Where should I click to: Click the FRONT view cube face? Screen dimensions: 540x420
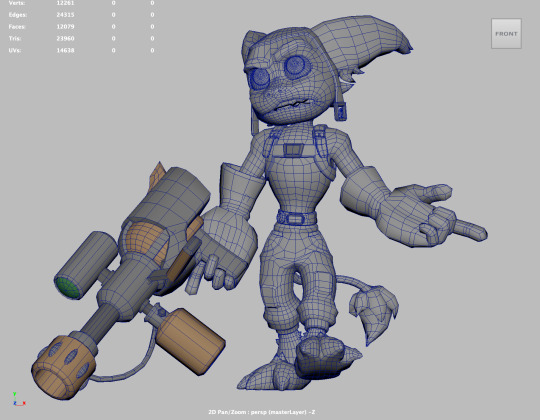pyautogui.click(x=506, y=33)
